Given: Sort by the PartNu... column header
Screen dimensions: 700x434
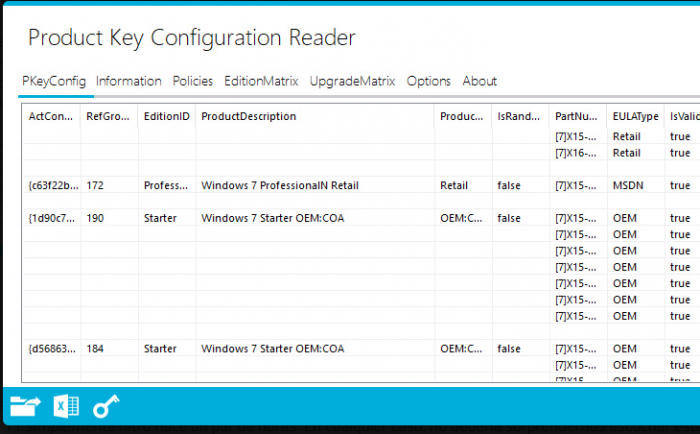Looking at the screenshot, I should click(578, 117).
